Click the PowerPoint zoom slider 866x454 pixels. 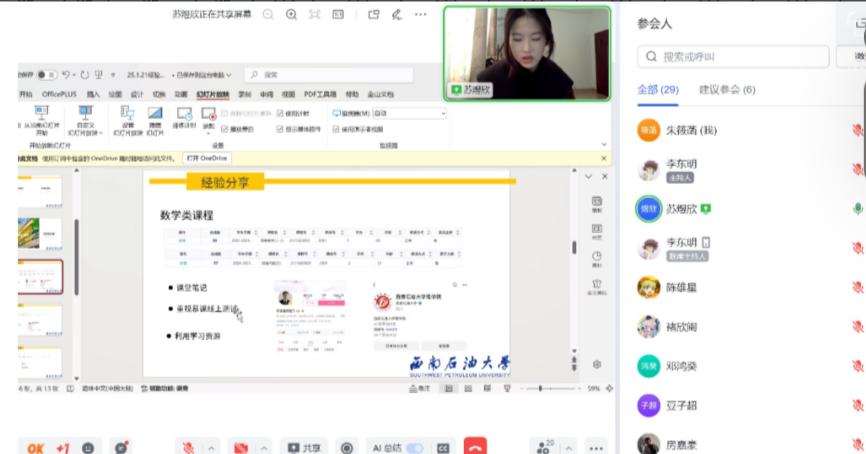(551, 389)
